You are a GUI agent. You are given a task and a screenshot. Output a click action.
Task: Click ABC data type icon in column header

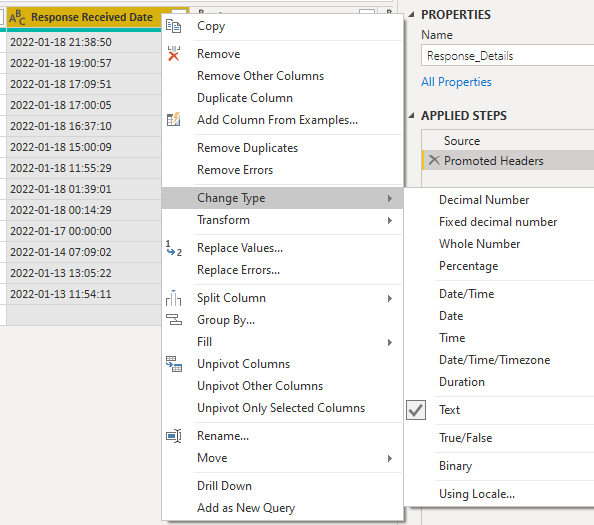17,17
